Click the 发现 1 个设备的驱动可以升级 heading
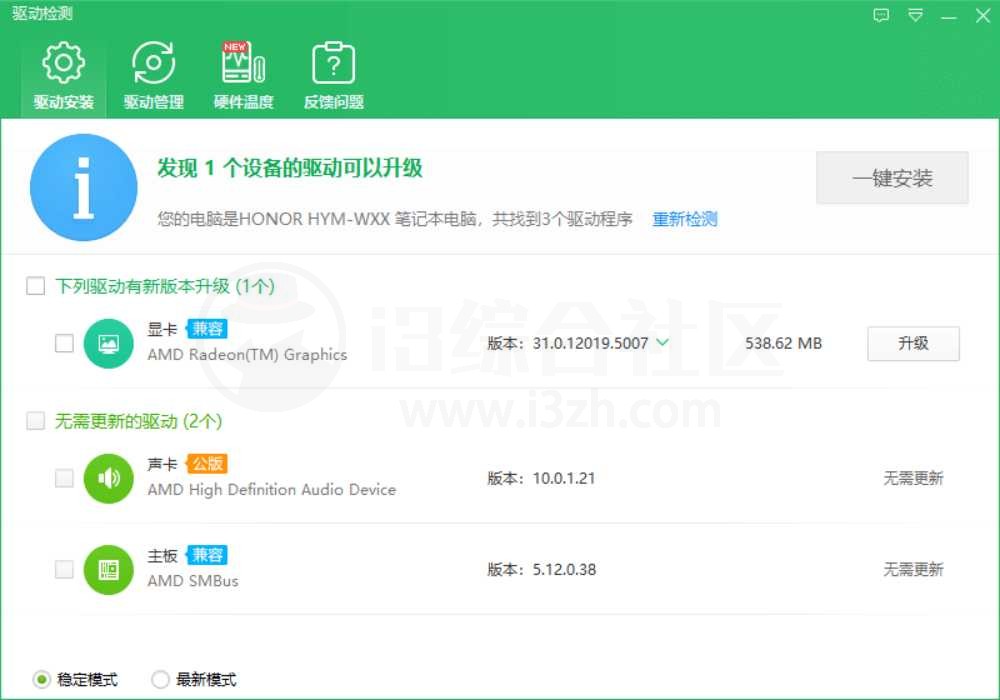The height and width of the screenshot is (700, 1000). [x=290, y=168]
